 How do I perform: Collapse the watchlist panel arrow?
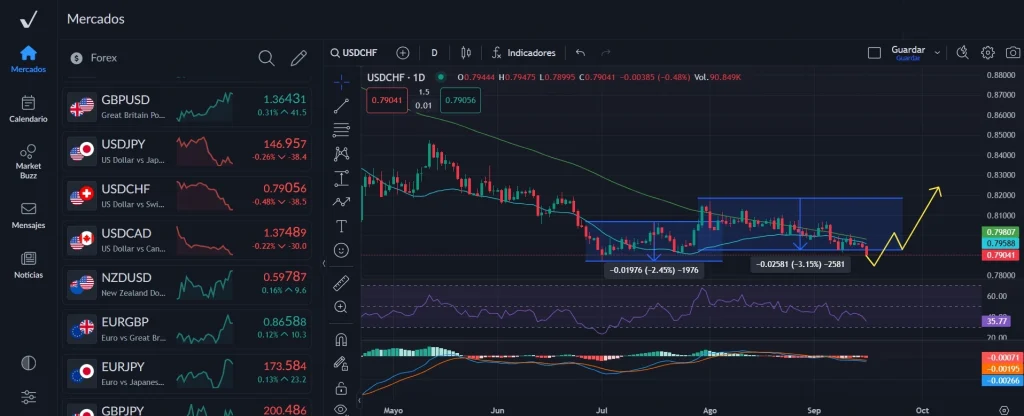coord(324,263)
